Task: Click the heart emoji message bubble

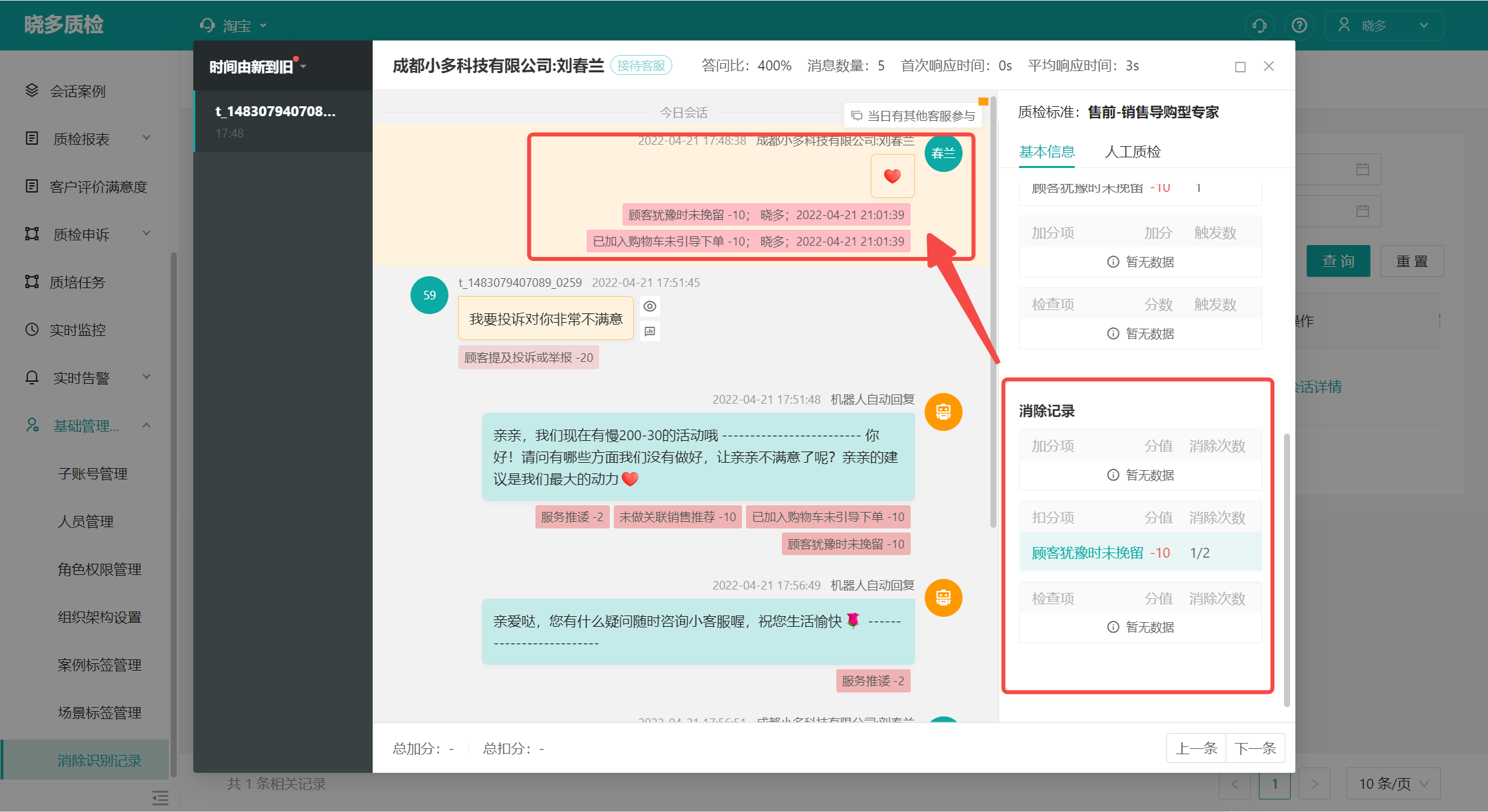Action: (x=892, y=176)
